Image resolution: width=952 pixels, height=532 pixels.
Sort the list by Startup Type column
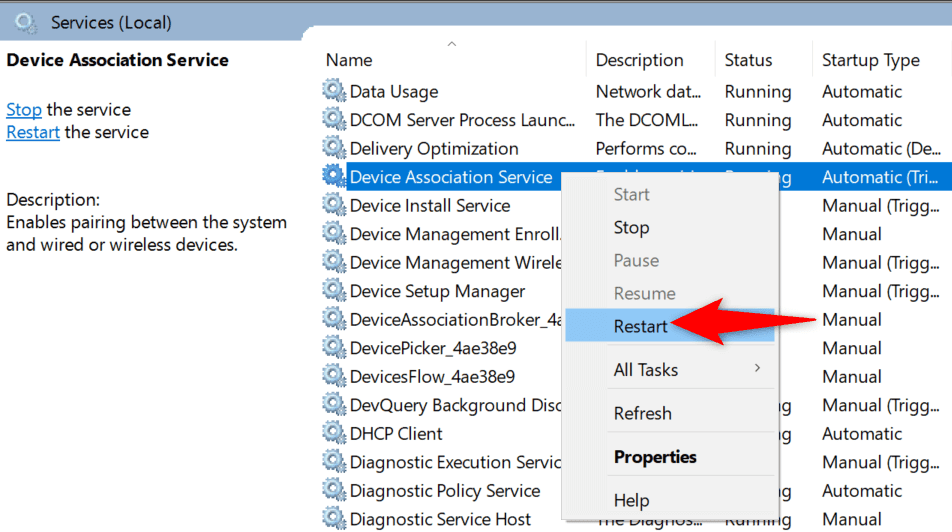870,60
